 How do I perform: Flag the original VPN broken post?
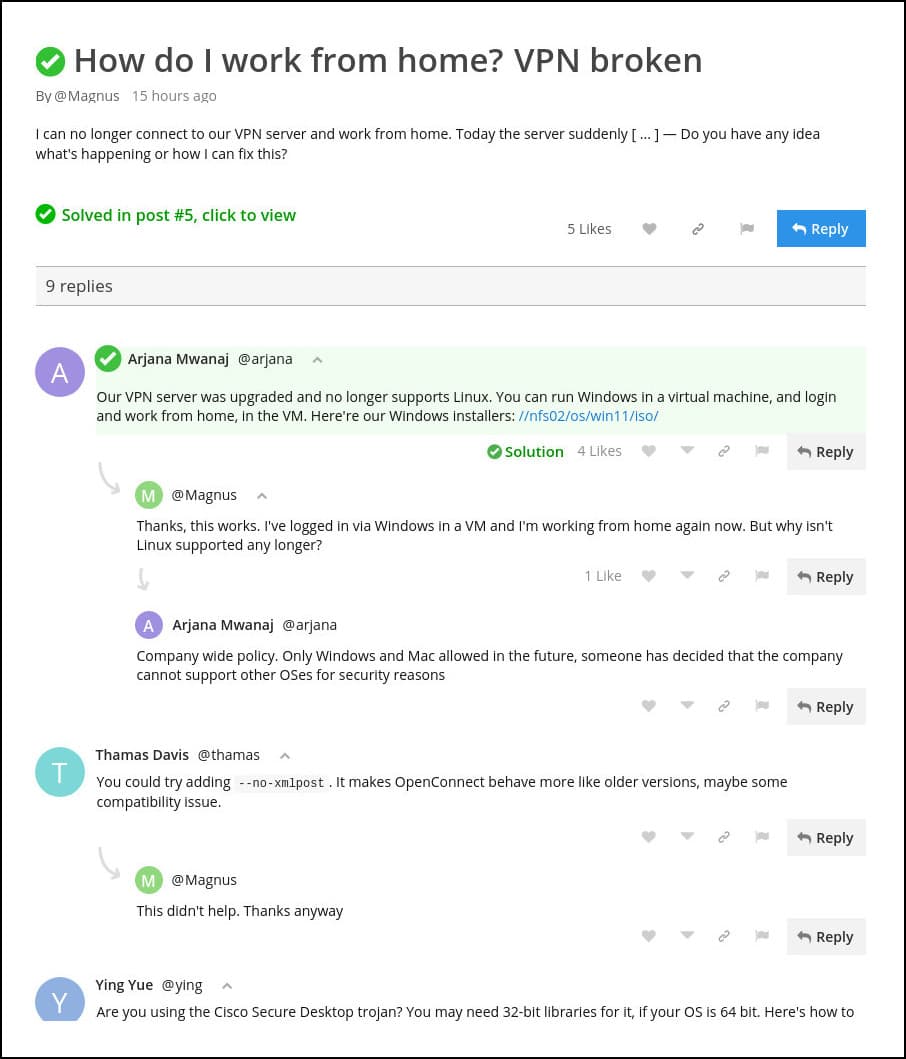point(746,229)
